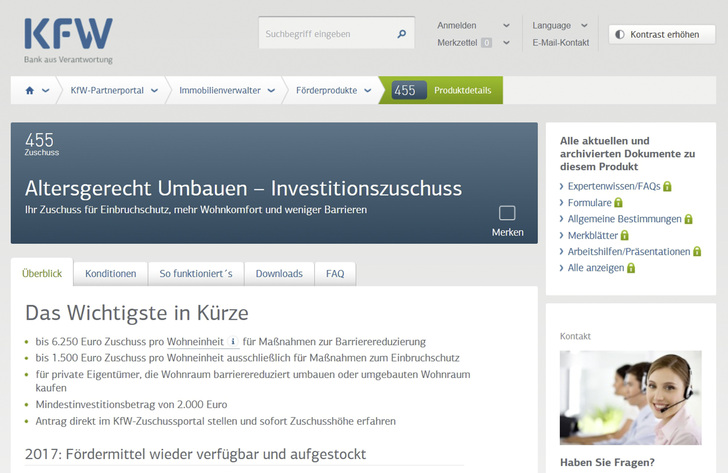Go to home via house breadcrumb icon
Image resolution: width=728 pixels, height=473 pixels.
(30, 90)
